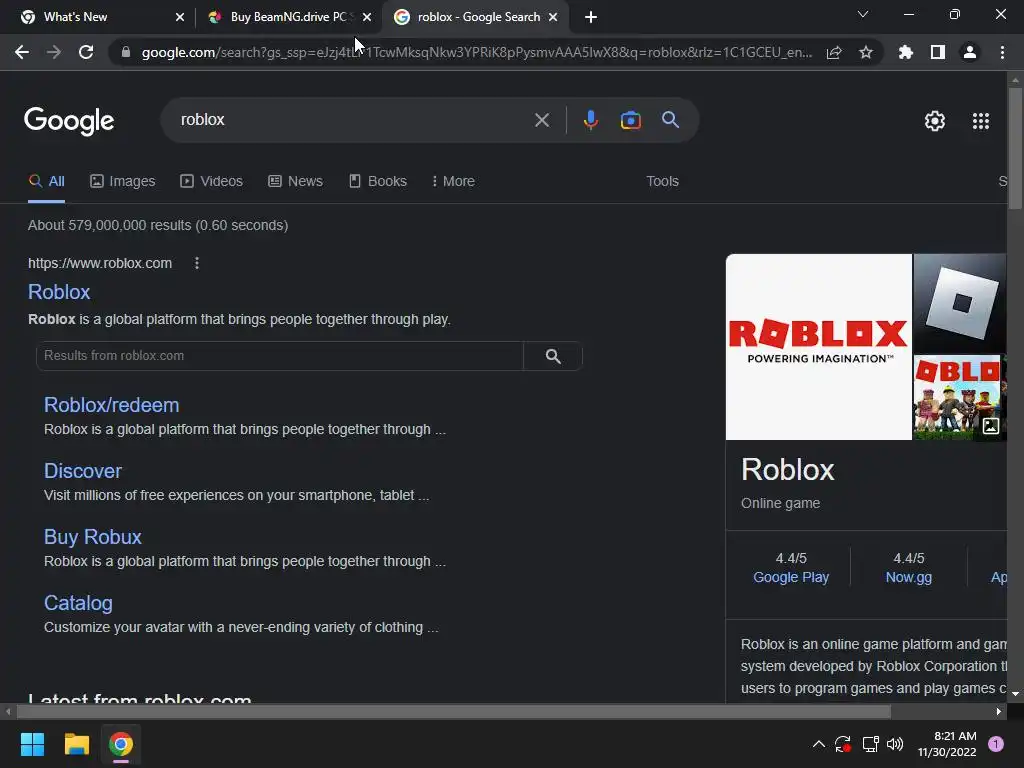Close the What's New tab

180,17
